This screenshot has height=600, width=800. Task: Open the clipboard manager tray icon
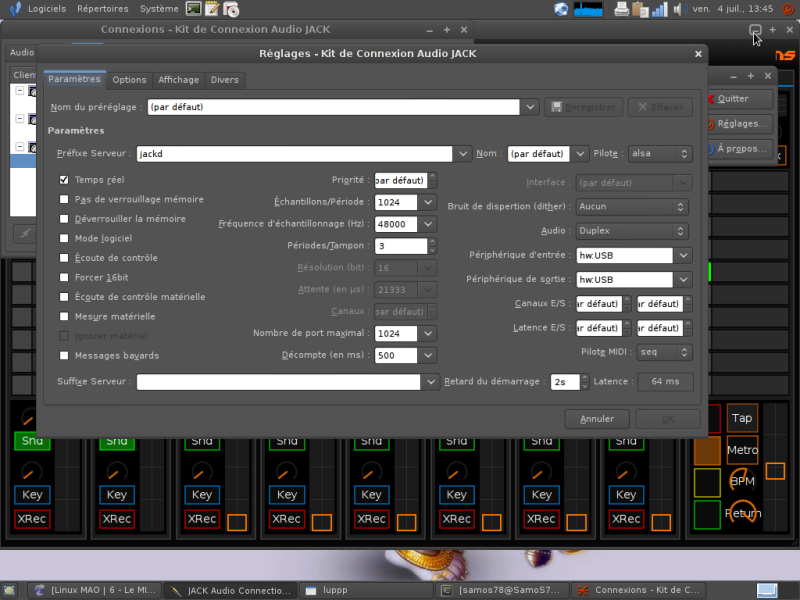640,9
